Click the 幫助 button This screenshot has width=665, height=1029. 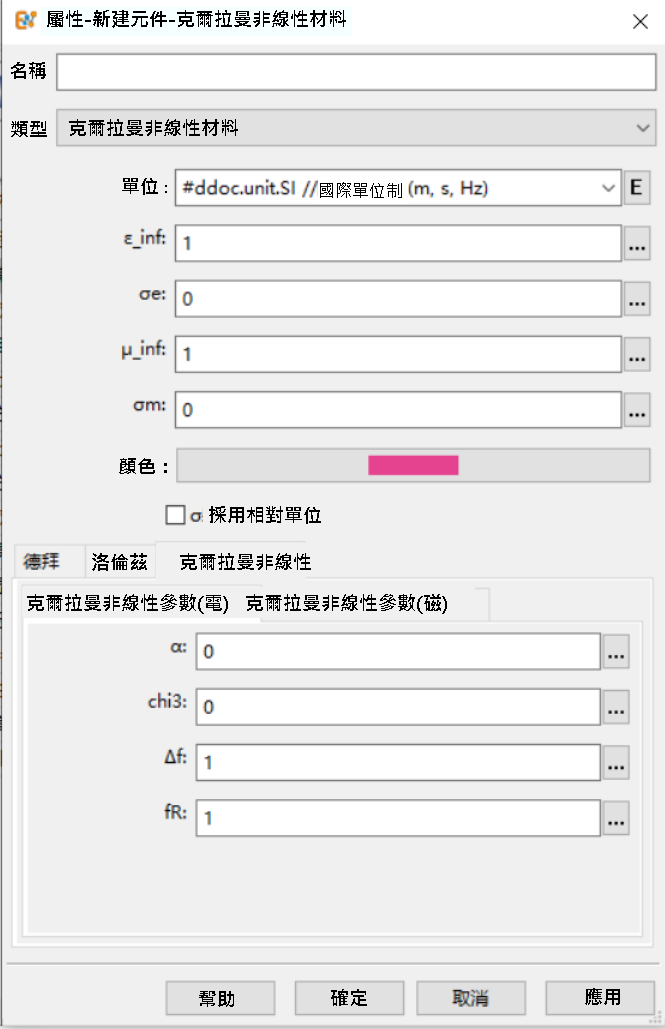coord(220,998)
